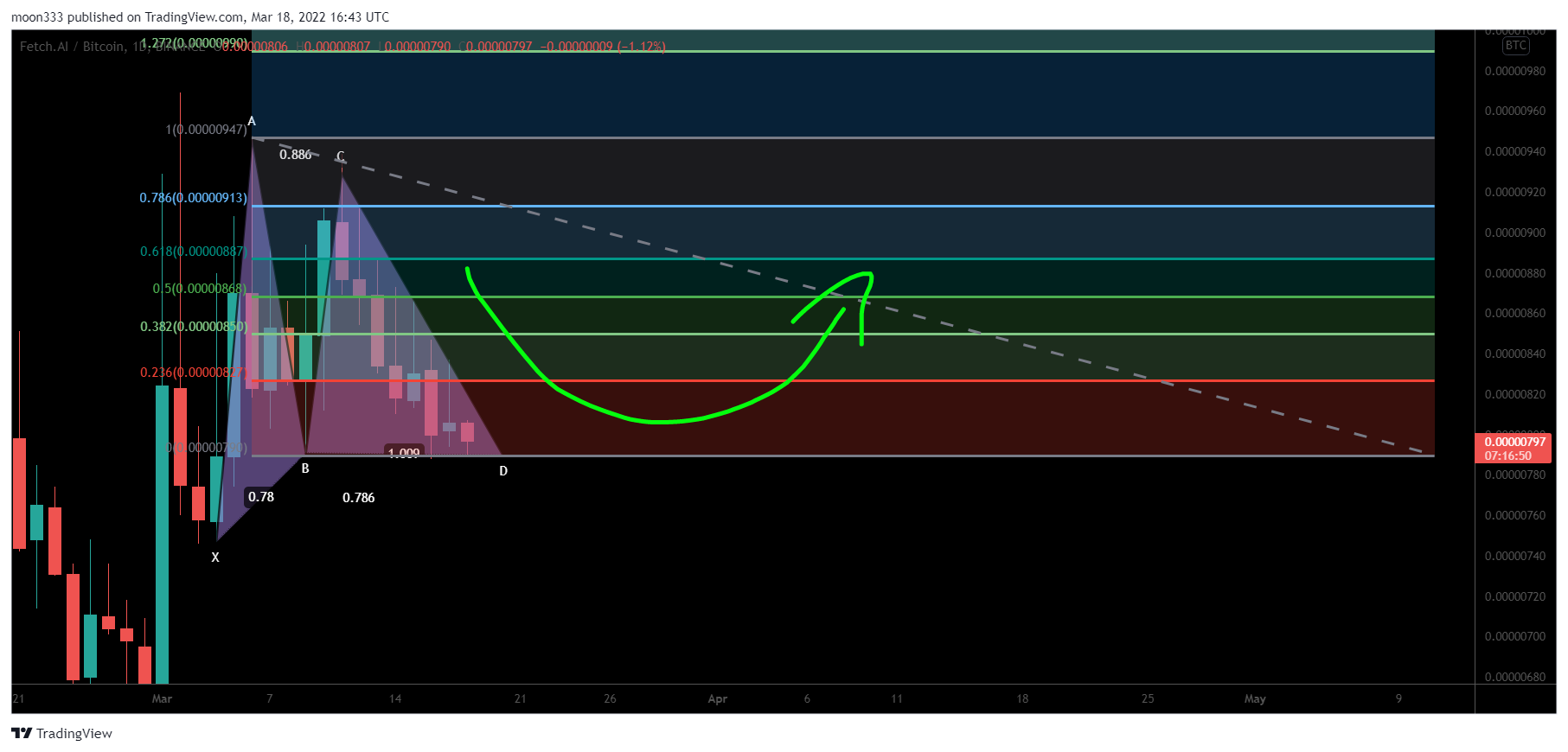
Task: Click the 0.786(0.00000913) Fibonacci level label
Action: coord(194,198)
